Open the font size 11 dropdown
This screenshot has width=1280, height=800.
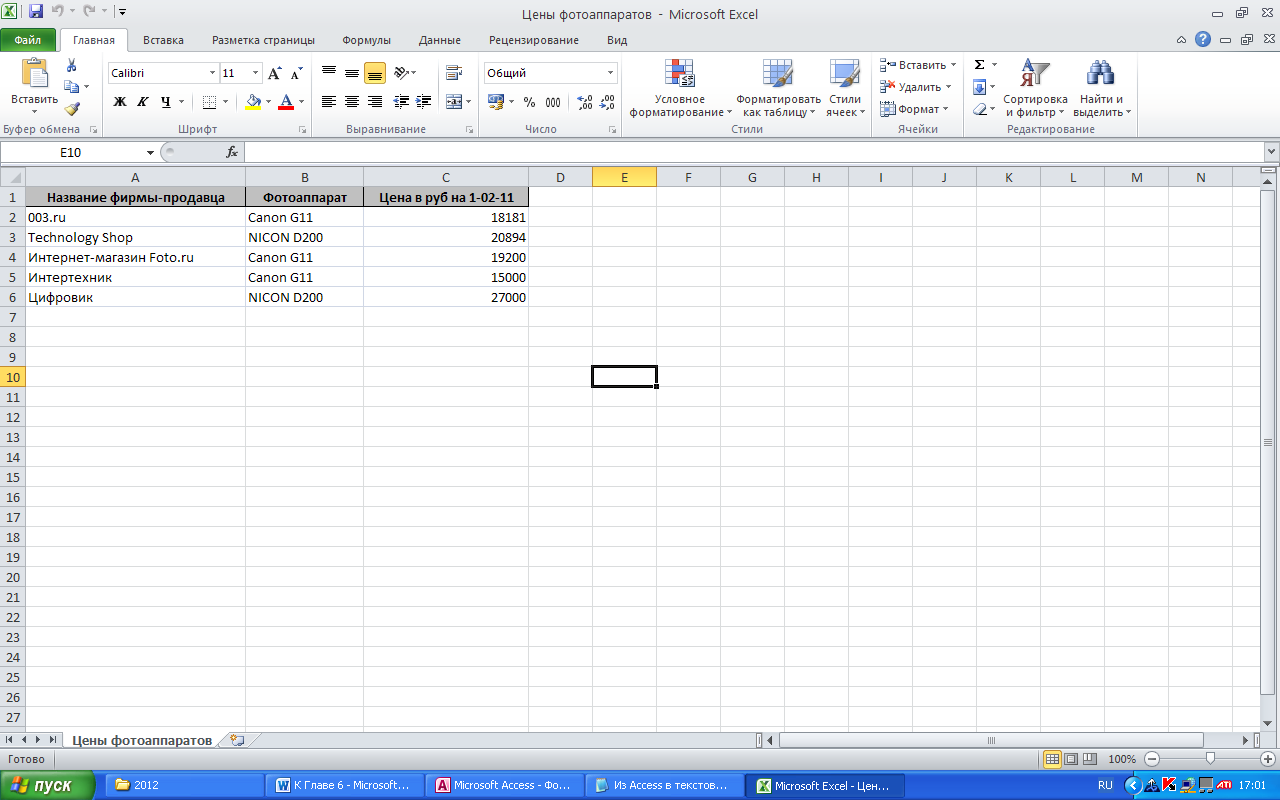tap(256, 73)
